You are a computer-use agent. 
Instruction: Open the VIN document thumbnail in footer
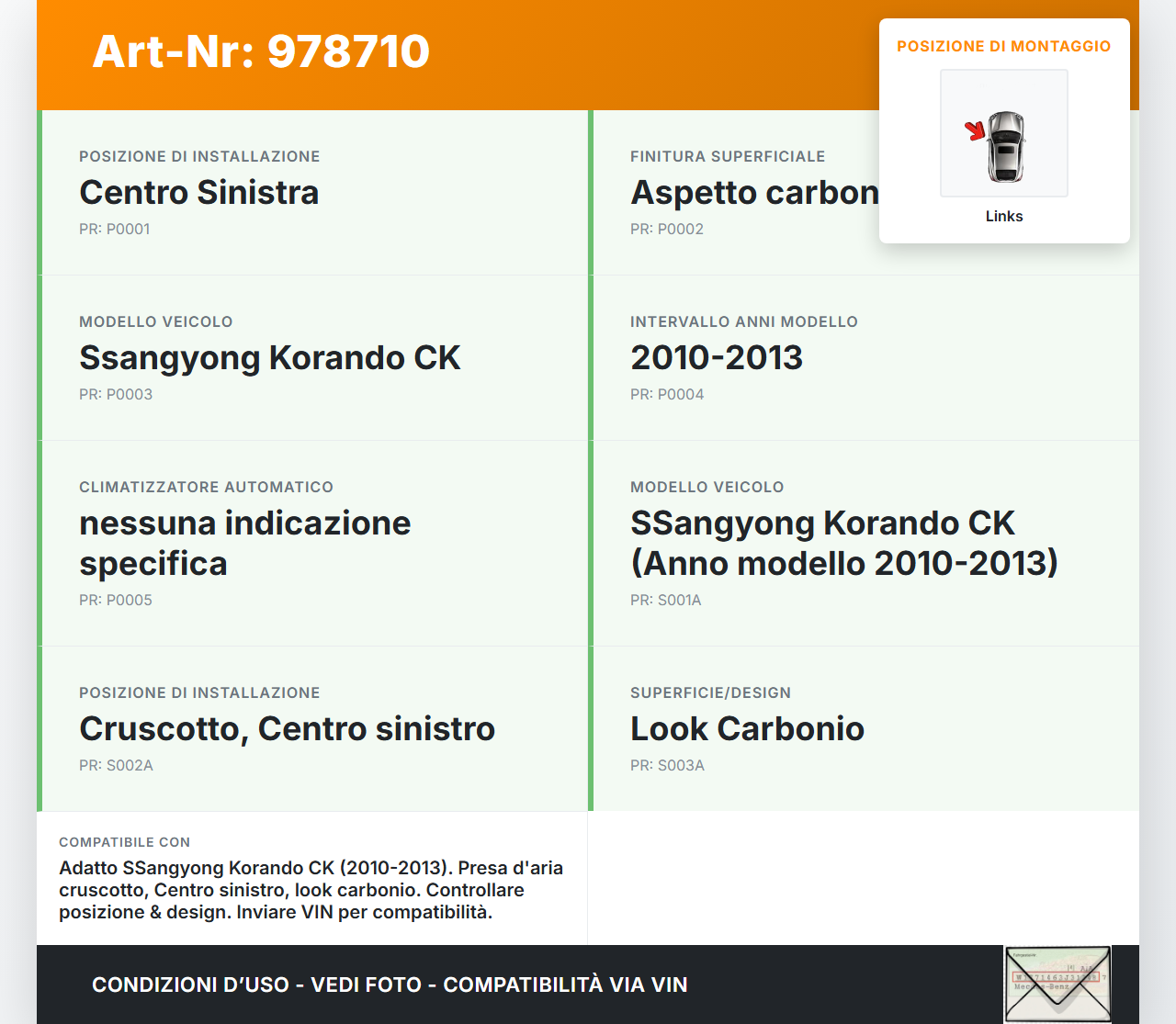1057,985
